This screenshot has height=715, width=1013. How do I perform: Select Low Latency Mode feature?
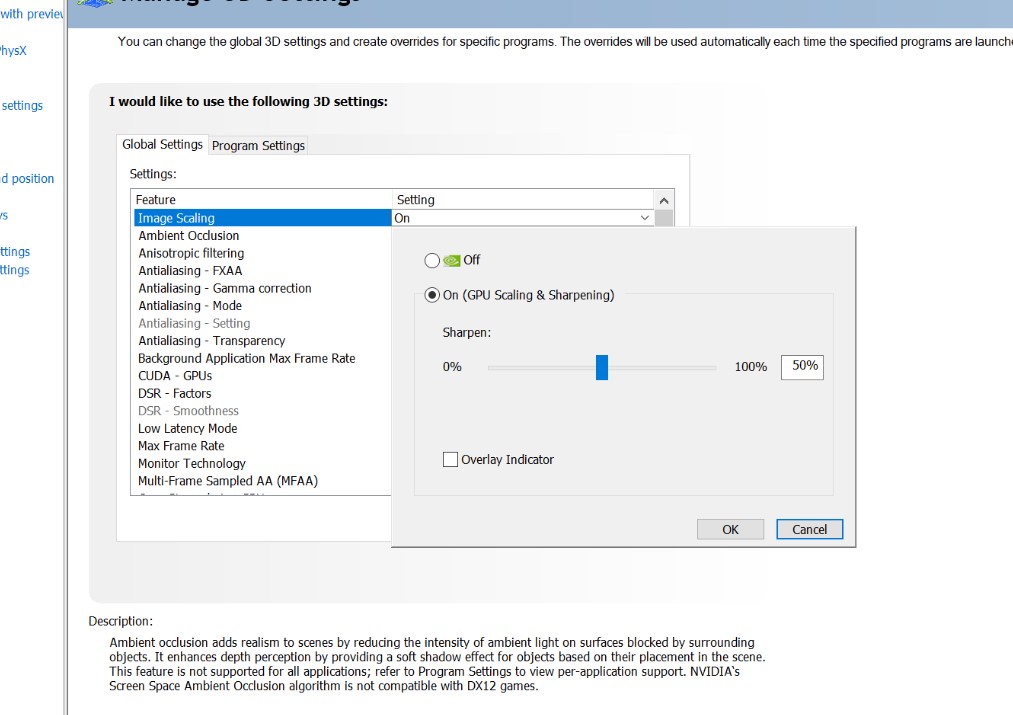click(x=187, y=428)
